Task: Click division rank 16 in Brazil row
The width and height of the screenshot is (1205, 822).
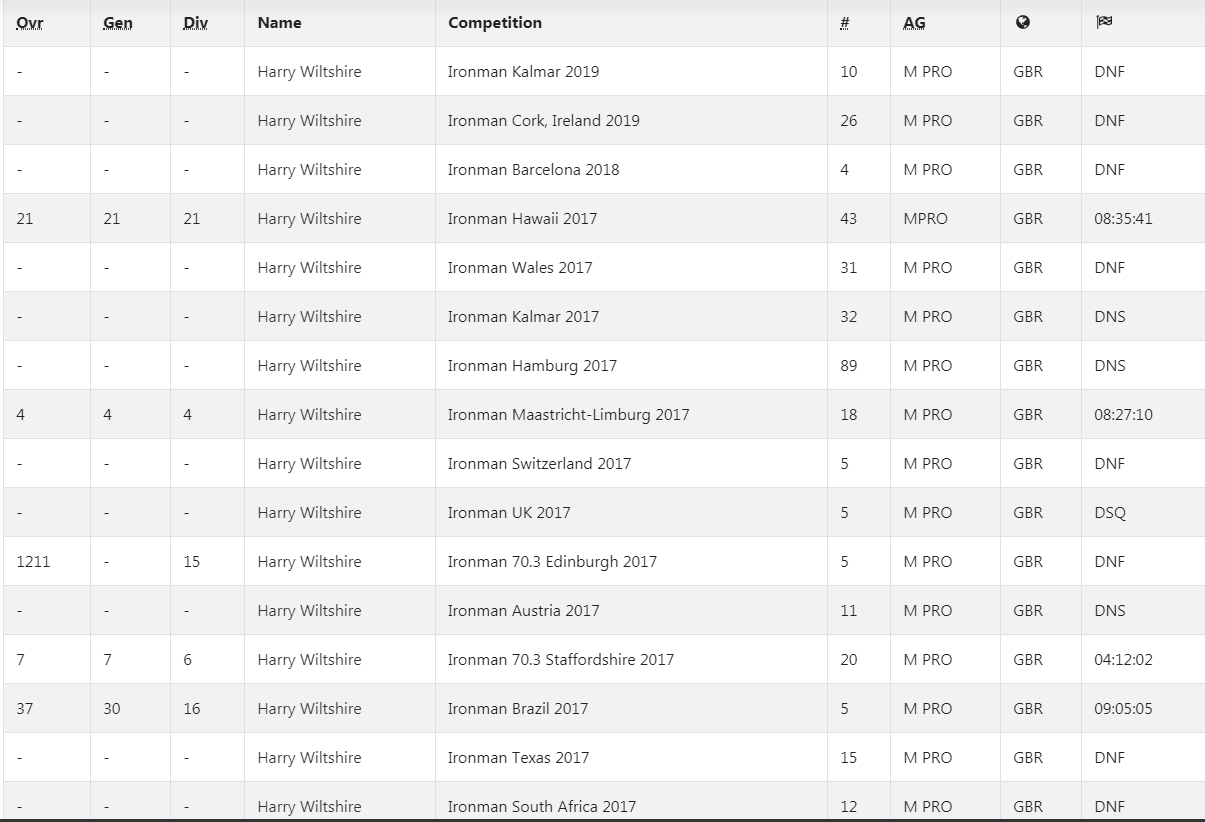Action: click(191, 709)
